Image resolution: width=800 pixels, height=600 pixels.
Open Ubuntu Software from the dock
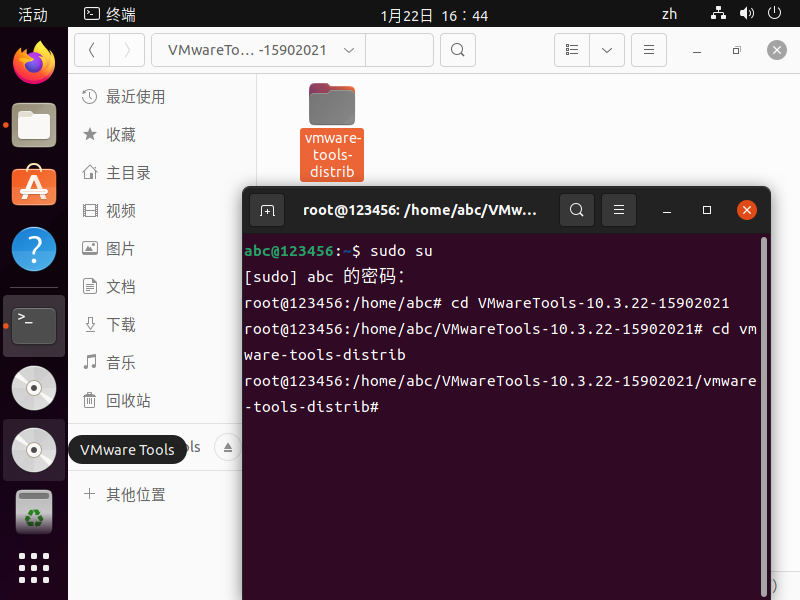point(34,186)
